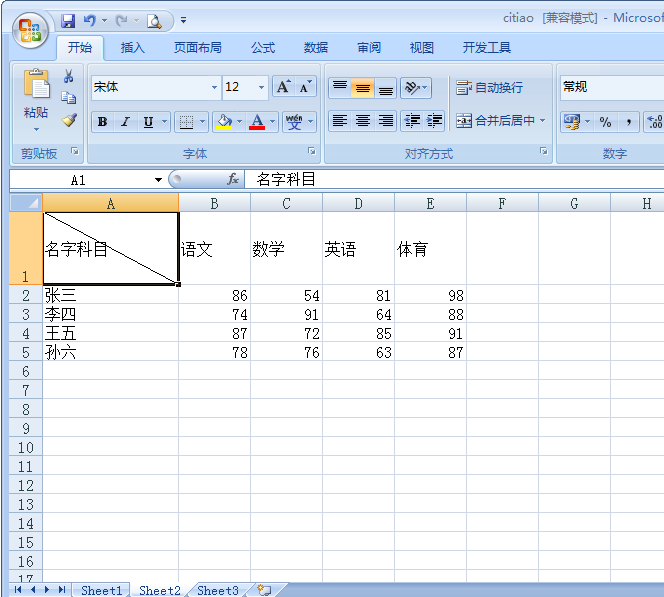The width and height of the screenshot is (664, 597).
Task: Switch to the 页面布局 ribbon tab
Action: 198,47
